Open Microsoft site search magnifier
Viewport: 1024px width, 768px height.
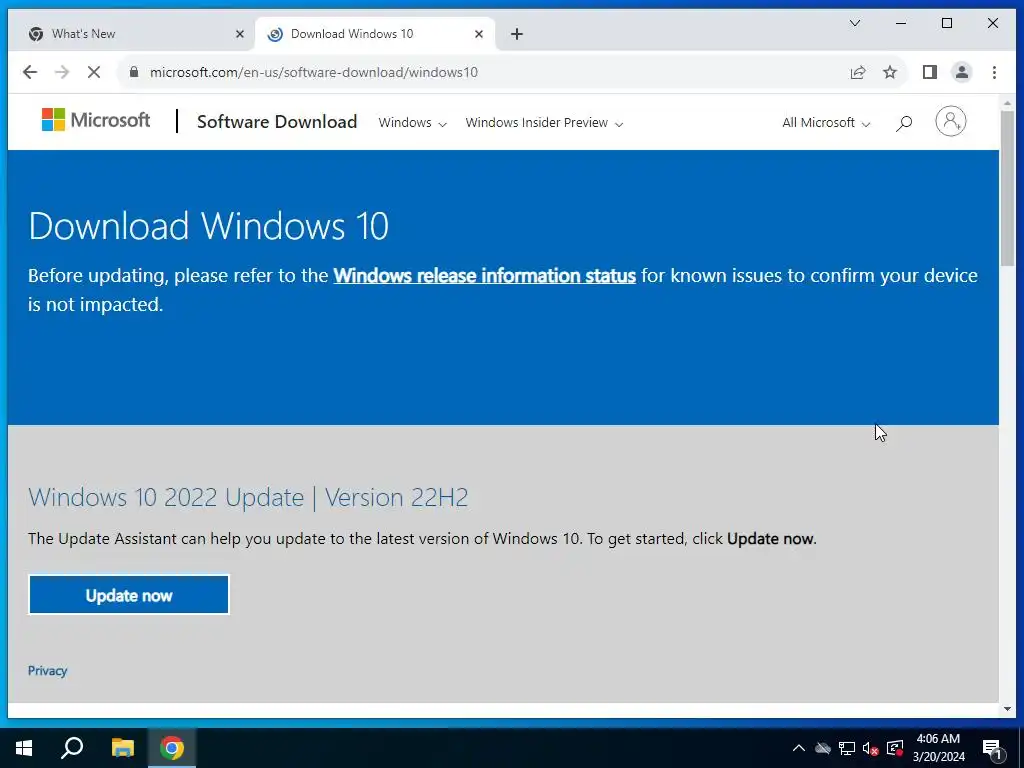904,123
